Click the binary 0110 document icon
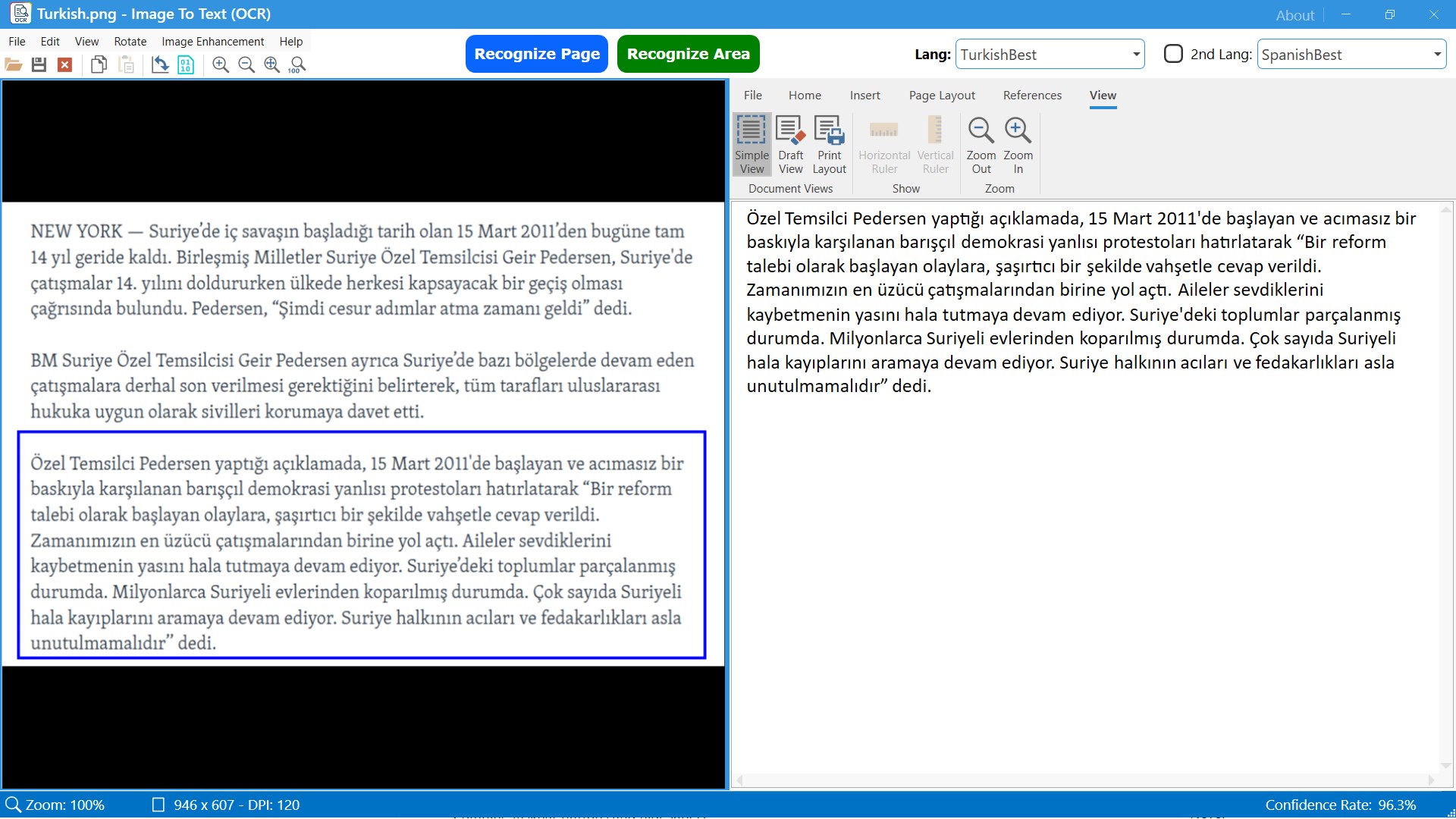This screenshot has height=819, width=1456. click(x=186, y=65)
